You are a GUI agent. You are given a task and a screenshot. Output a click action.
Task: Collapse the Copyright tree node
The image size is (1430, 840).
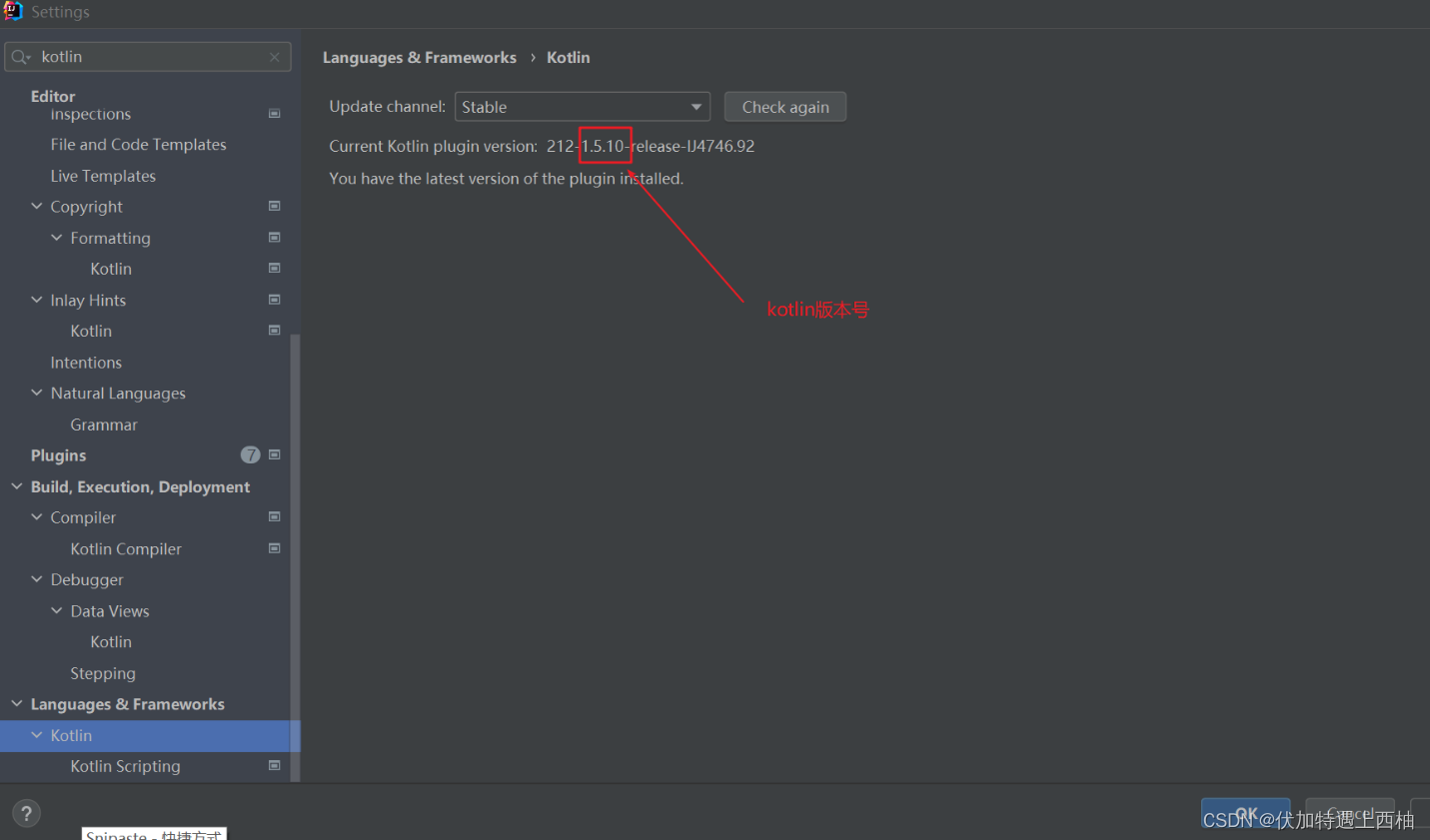point(37,206)
